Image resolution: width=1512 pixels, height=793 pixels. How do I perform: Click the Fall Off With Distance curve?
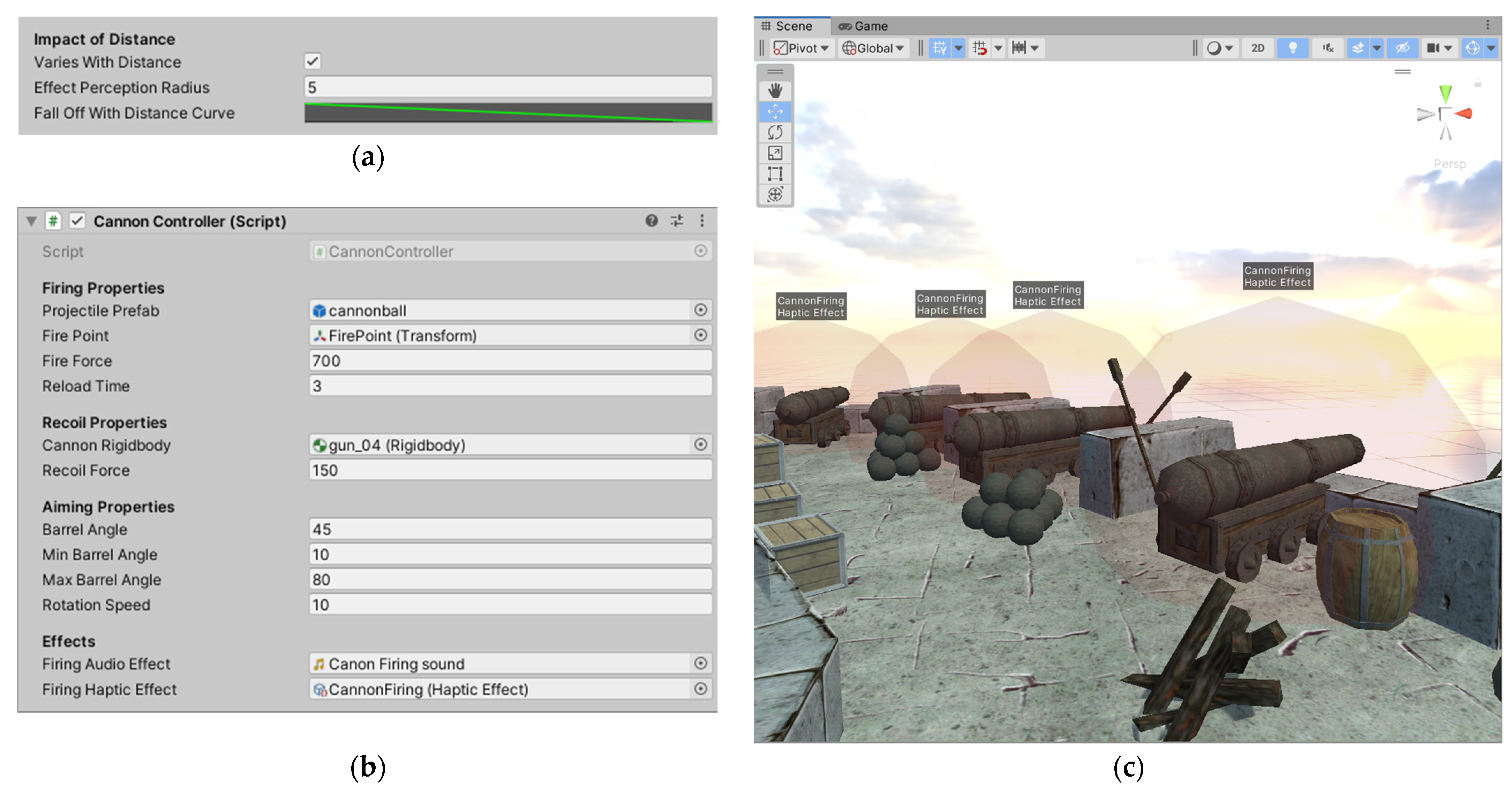[x=508, y=113]
